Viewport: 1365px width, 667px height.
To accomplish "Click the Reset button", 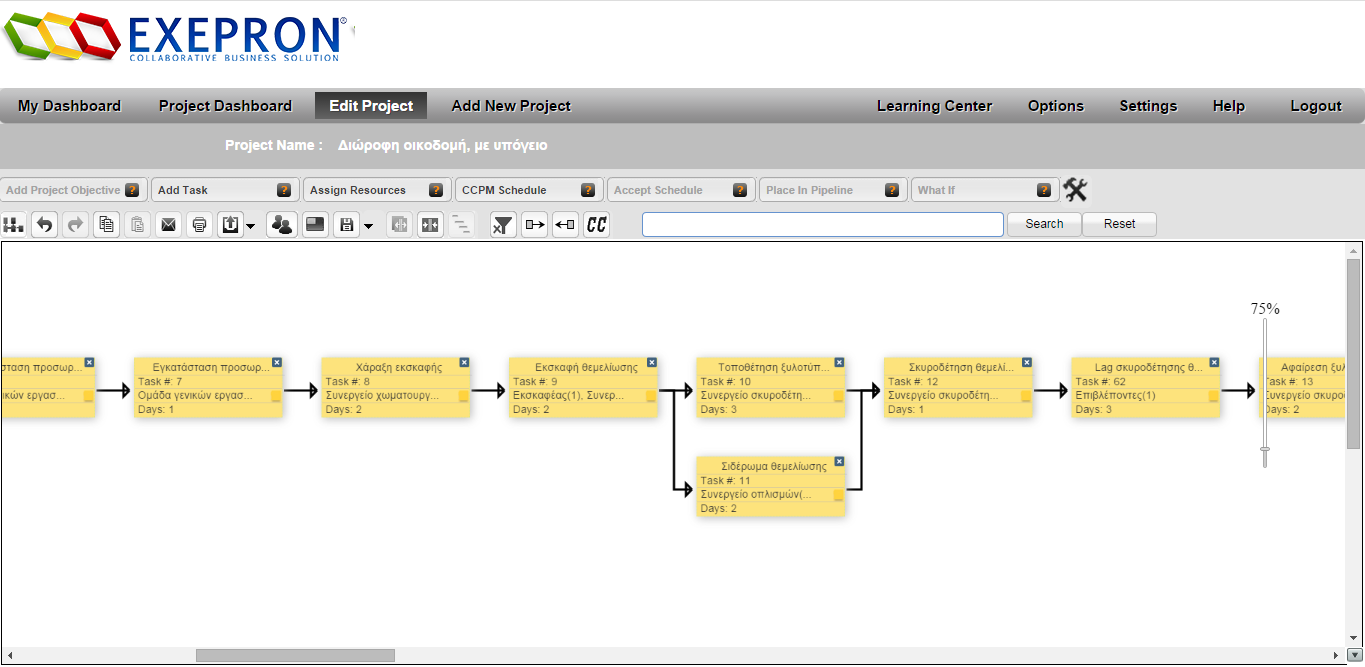I will [x=1119, y=224].
